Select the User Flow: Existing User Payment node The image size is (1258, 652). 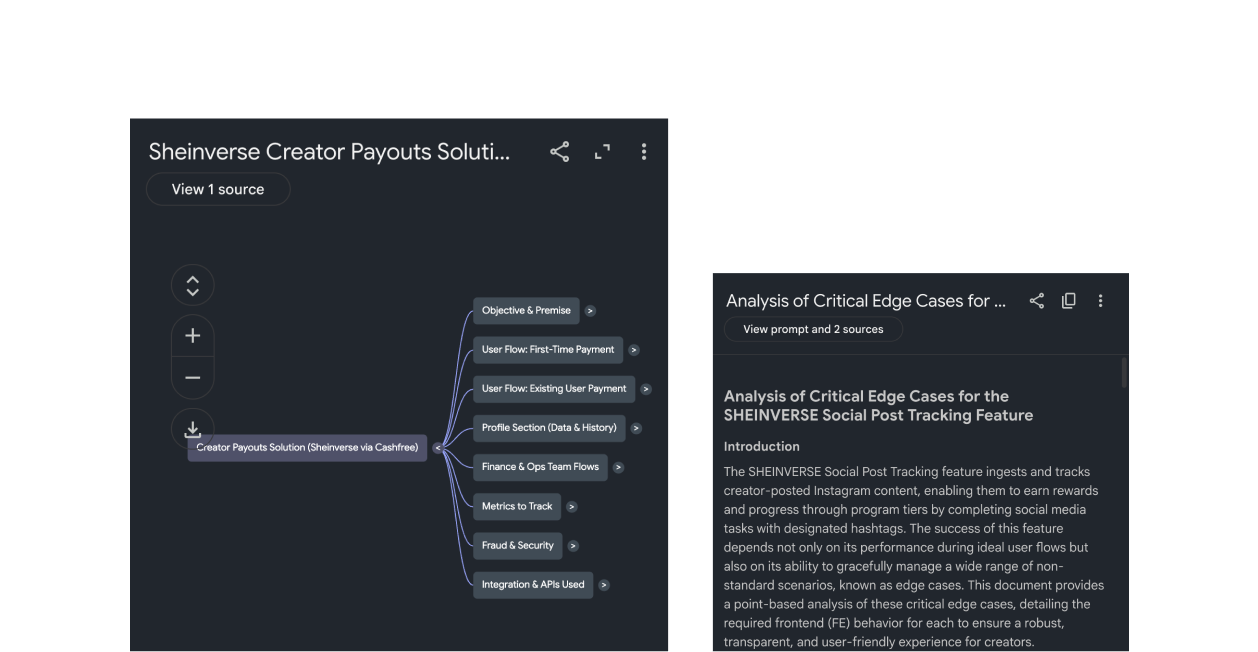554,389
